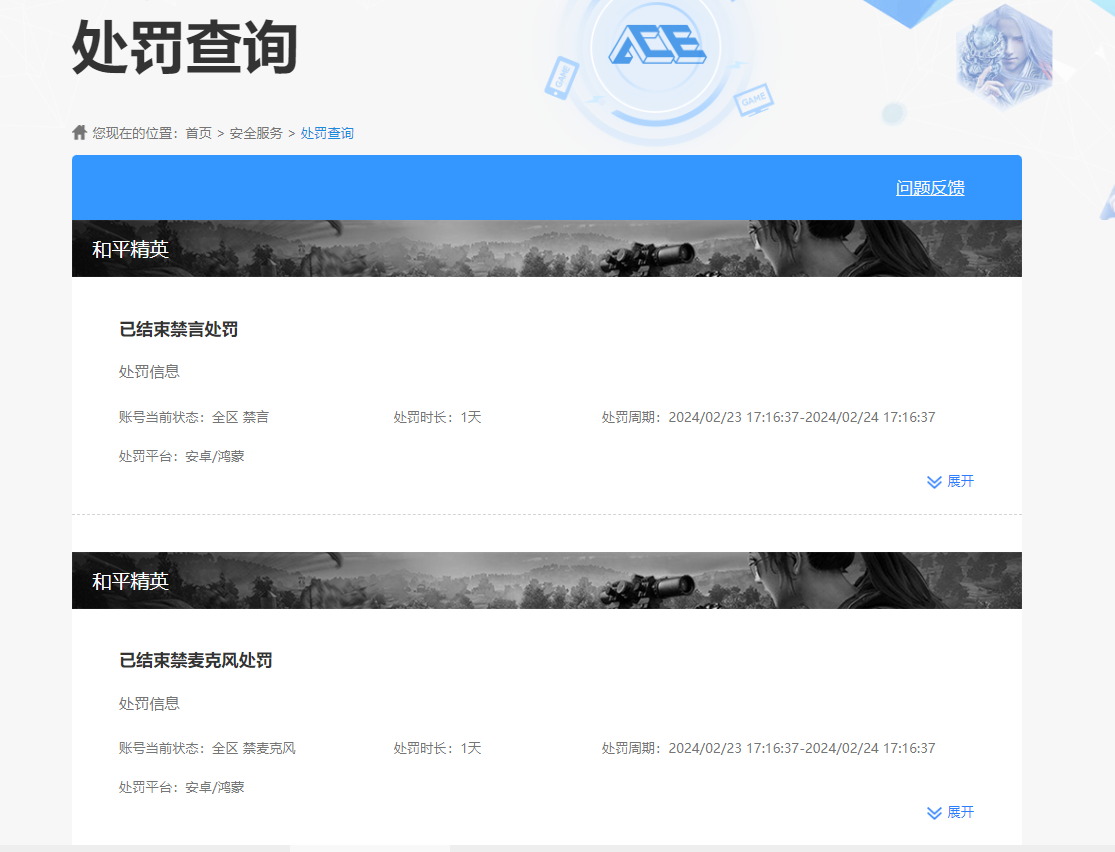The image size is (1115, 852).
Task: Click 账号当前状态: 全区 禁言 text
Action: click(193, 417)
